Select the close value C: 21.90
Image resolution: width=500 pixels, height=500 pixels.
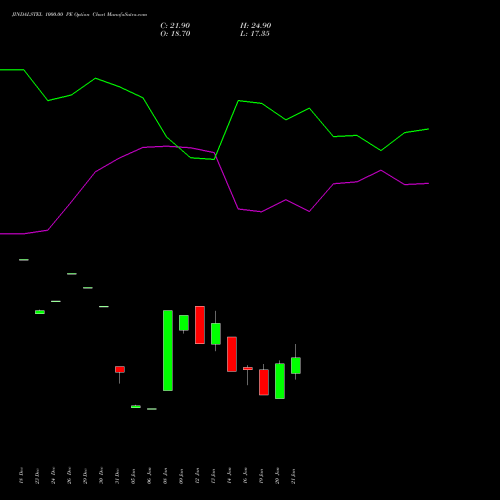coord(175,26)
